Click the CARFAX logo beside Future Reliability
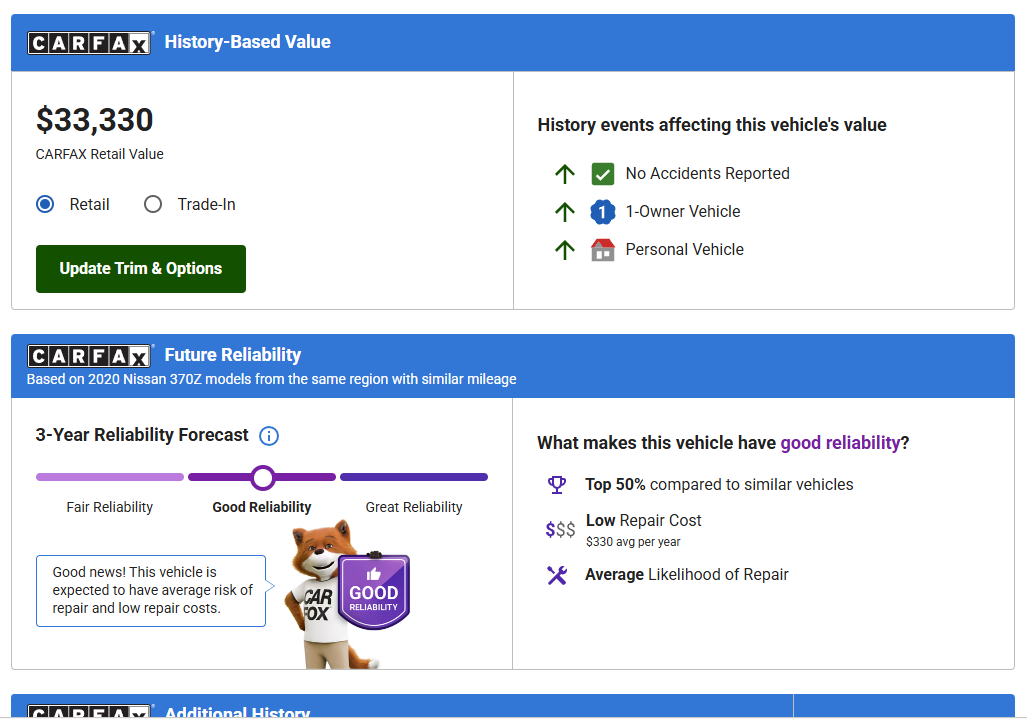Screen dimensions: 1027x721 pyautogui.click(x=89, y=356)
